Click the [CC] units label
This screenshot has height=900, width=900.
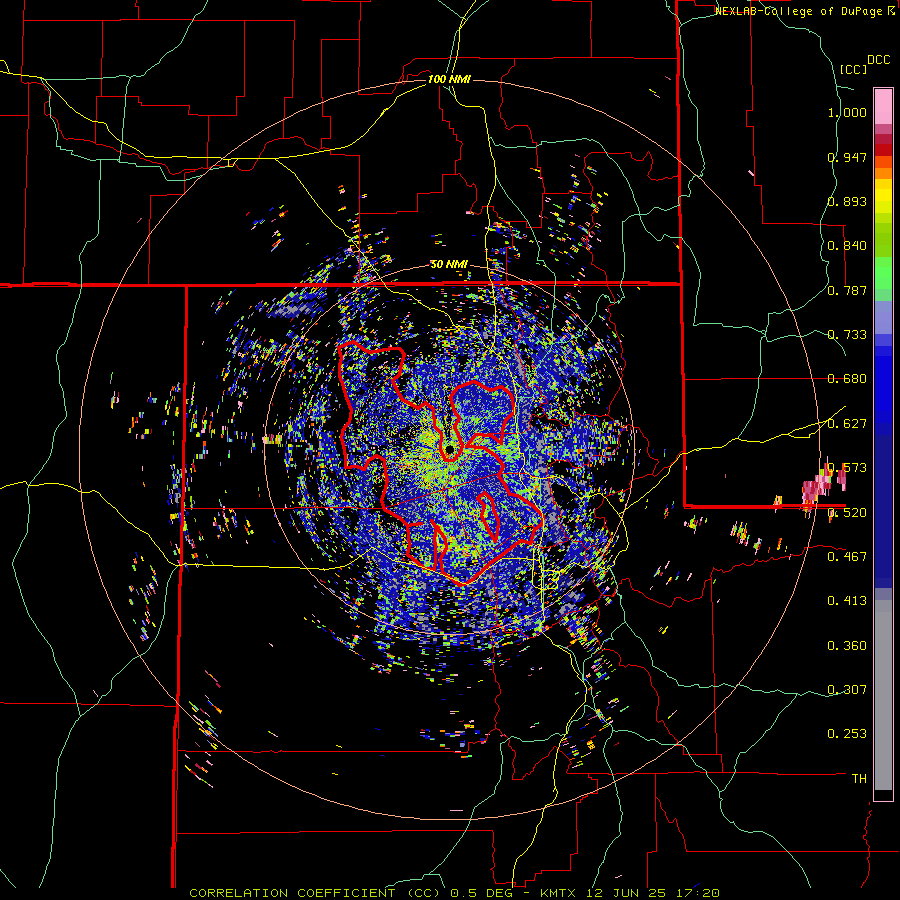pyautogui.click(x=853, y=69)
